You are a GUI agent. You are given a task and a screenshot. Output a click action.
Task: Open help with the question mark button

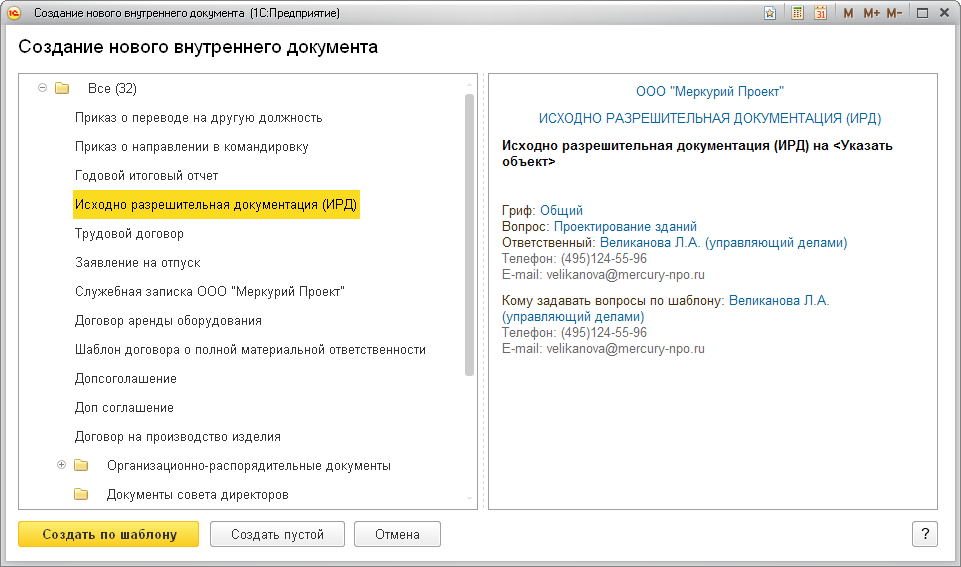tap(924, 534)
